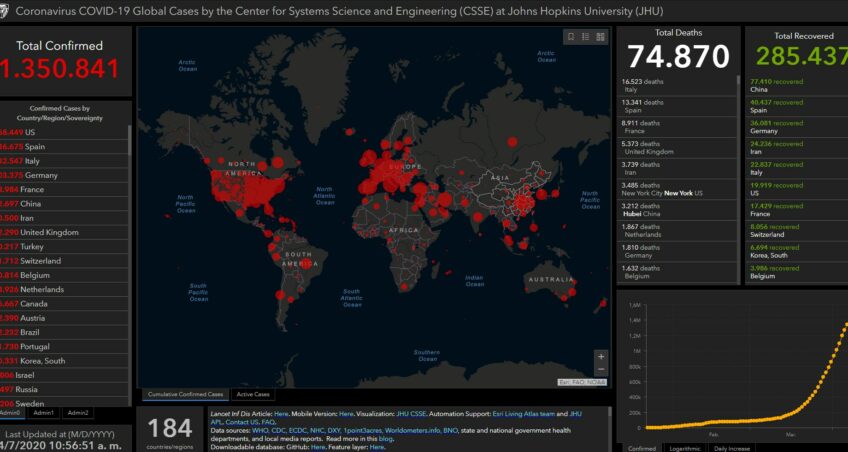This screenshot has width=848, height=452.
Task: Click the Esri, FAO, NOAA map attribution
Action: click(x=582, y=382)
